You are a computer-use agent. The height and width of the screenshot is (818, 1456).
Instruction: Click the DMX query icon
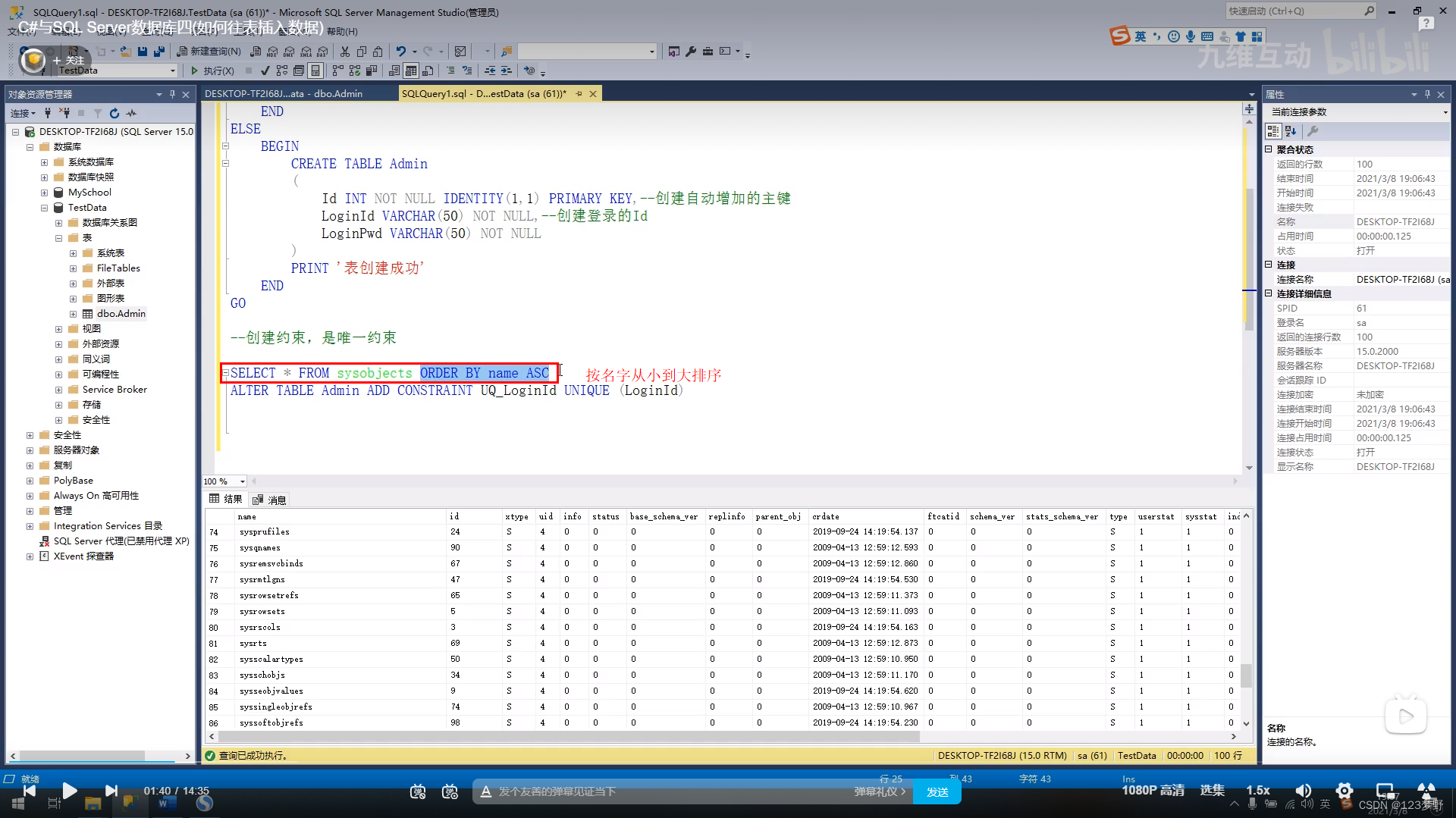[289, 52]
